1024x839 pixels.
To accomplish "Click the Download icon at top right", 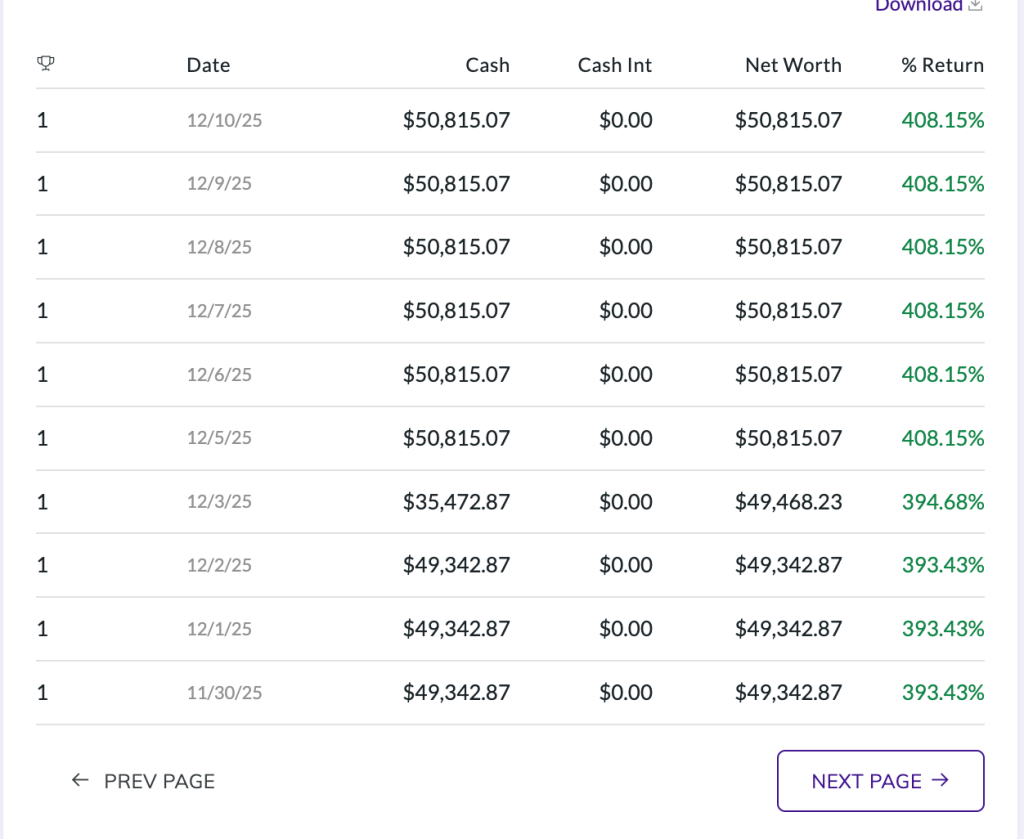I will point(975,6).
